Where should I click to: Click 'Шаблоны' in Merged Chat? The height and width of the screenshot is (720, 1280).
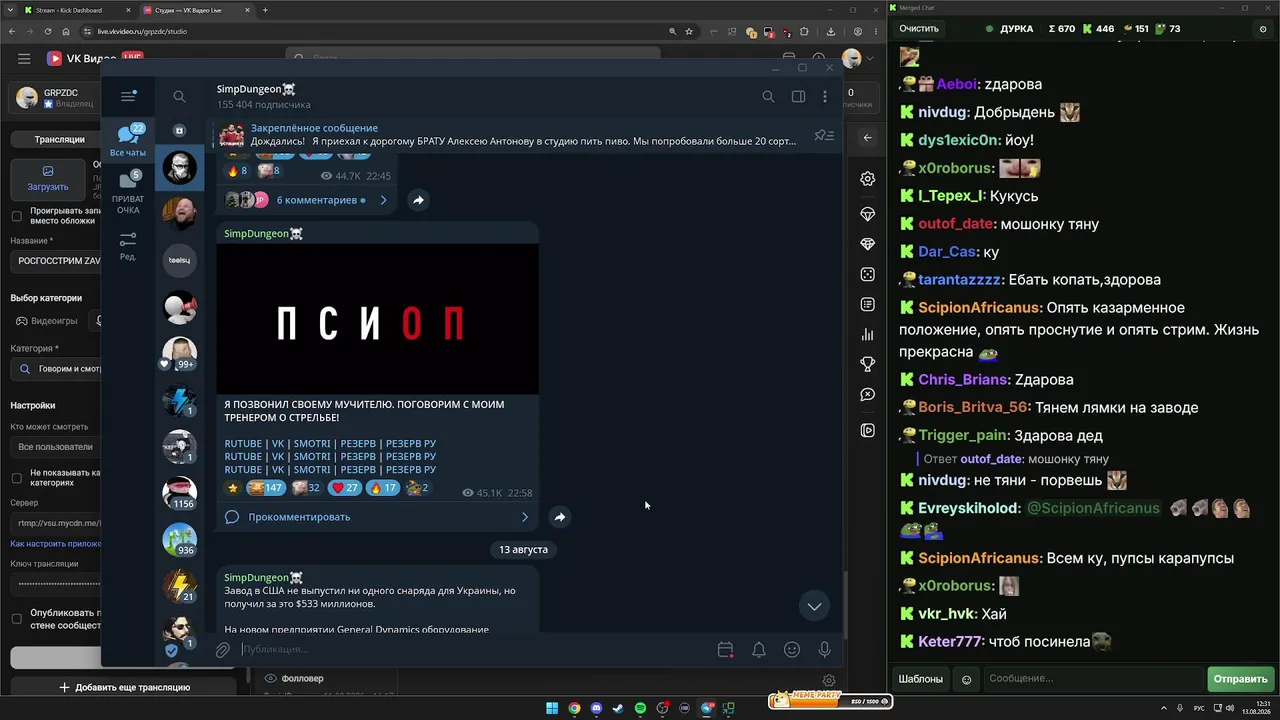click(x=920, y=679)
